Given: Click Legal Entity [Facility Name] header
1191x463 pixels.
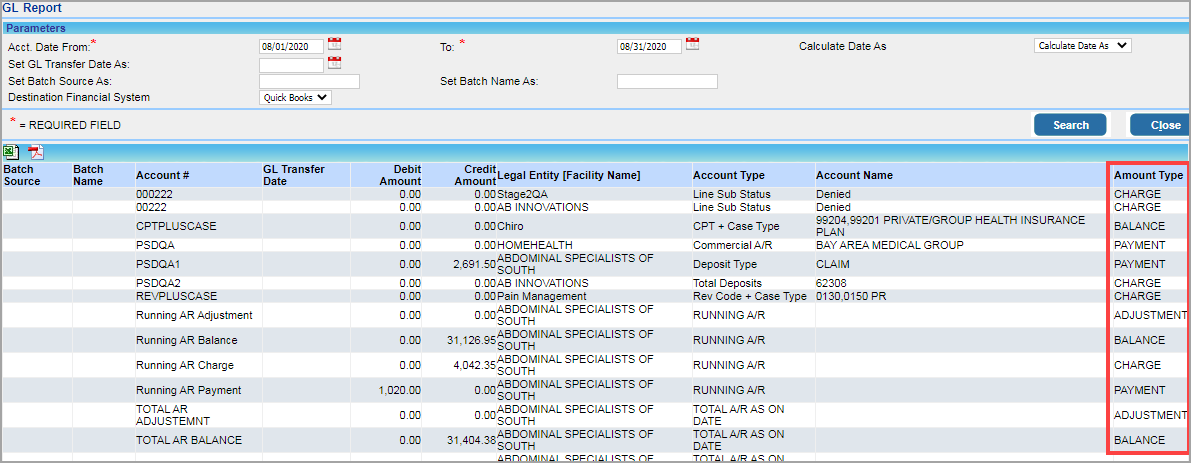Looking at the screenshot, I should 569,175.
